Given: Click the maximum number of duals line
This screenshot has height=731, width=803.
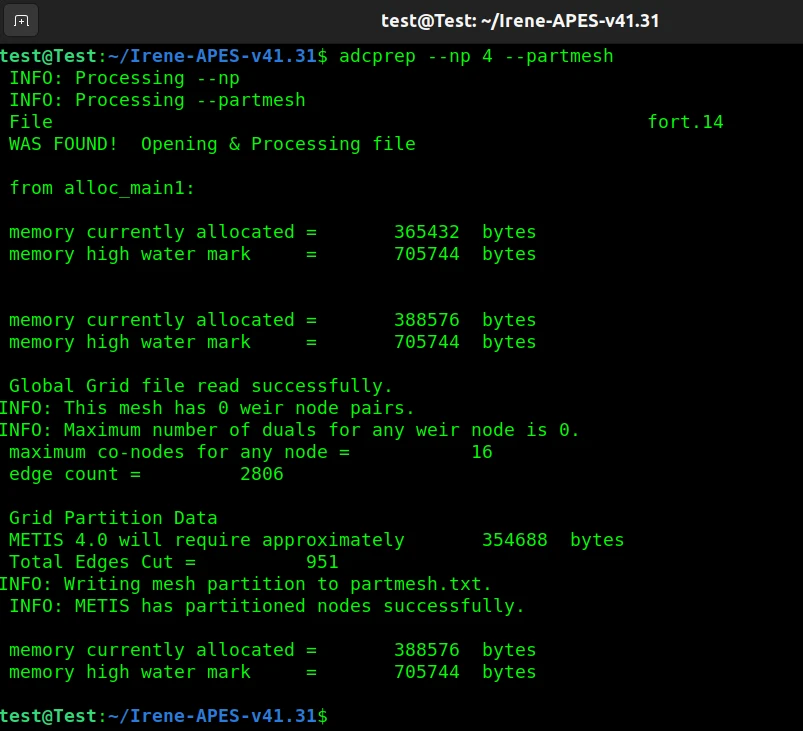Looking at the screenshot, I should [x=290, y=430].
